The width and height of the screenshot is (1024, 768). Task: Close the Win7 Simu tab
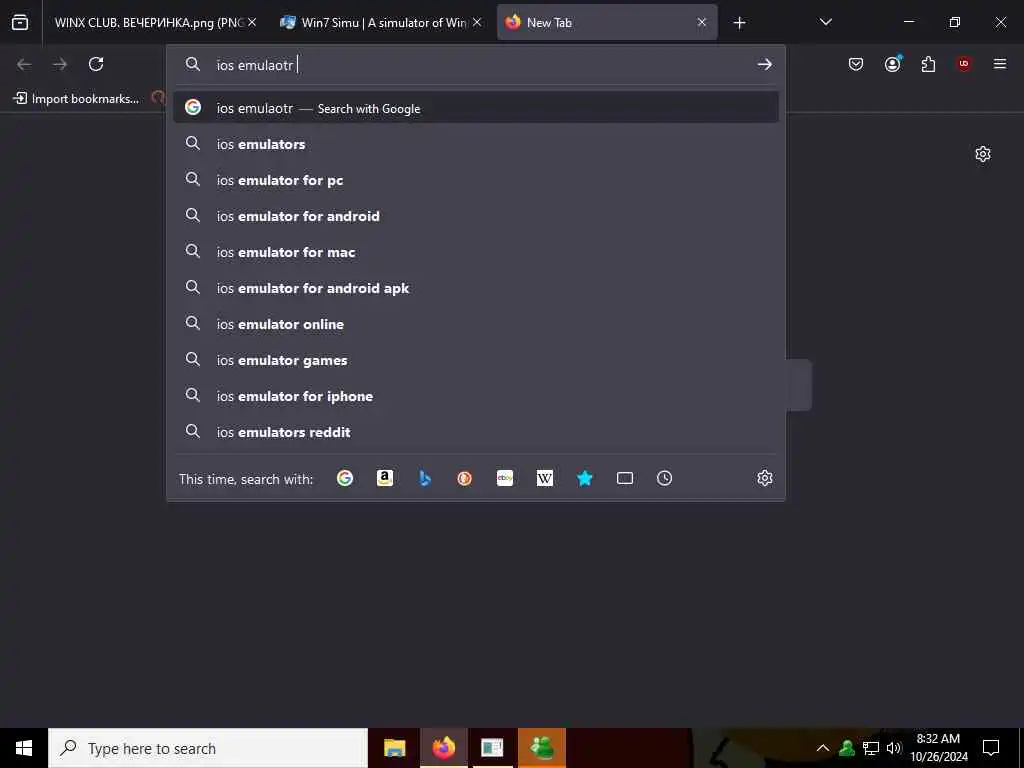[x=477, y=22]
